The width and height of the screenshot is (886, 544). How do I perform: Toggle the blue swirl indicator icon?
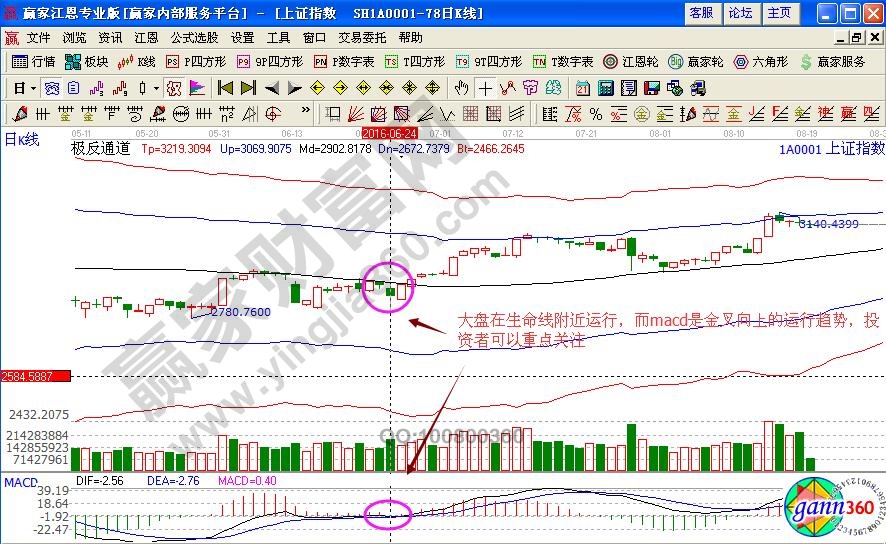click(x=52, y=88)
